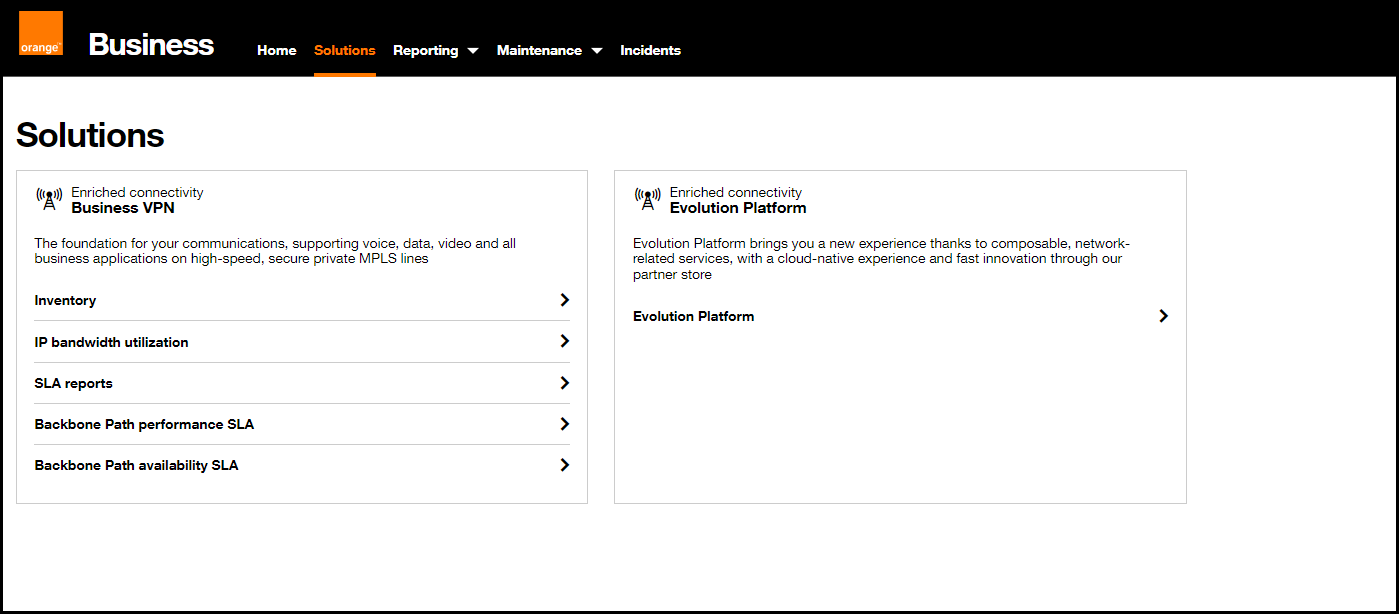Open the Inventory link

tap(65, 300)
